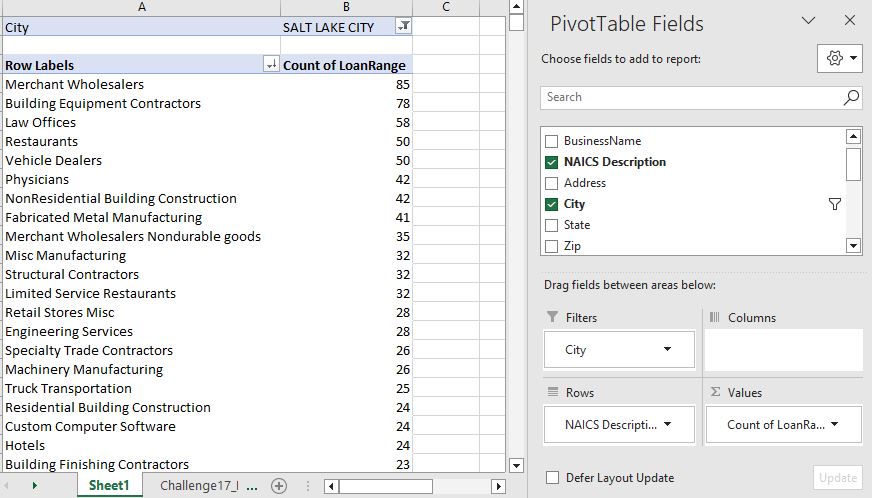Viewport: 872px width, 498px height.
Task: Open the Row Labels sort dropdown
Action: click(x=271, y=65)
